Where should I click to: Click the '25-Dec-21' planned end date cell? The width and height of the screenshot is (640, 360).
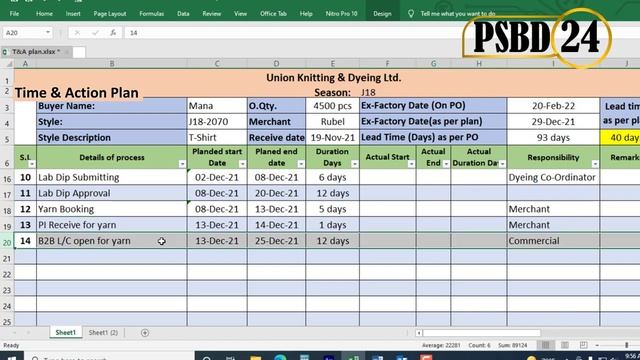point(276,241)
